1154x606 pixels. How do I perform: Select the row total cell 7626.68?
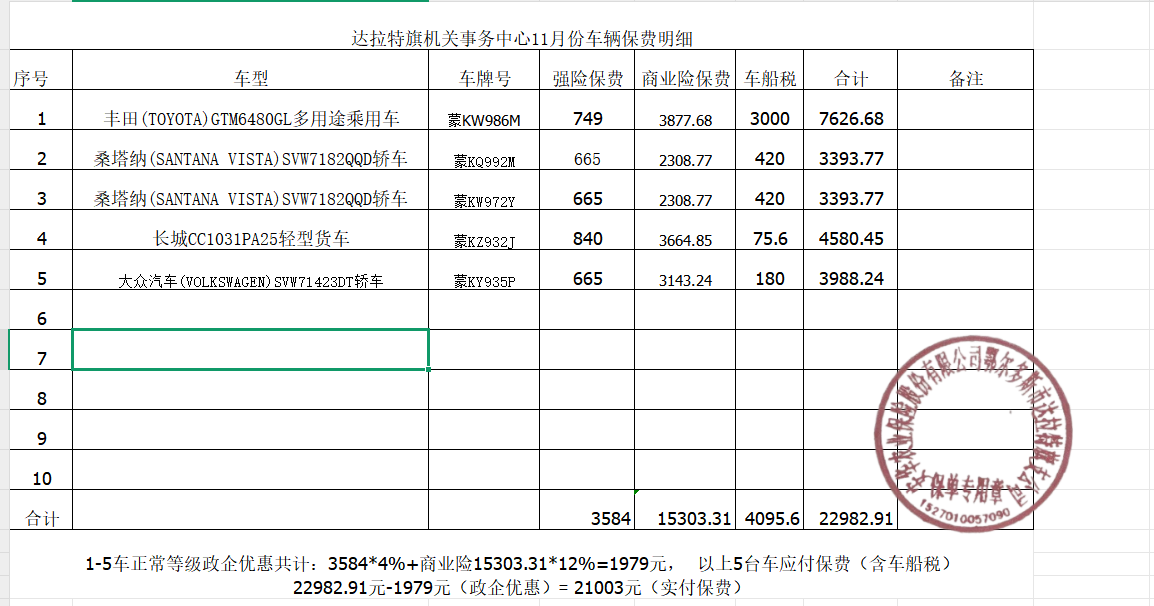pos(851,119)
